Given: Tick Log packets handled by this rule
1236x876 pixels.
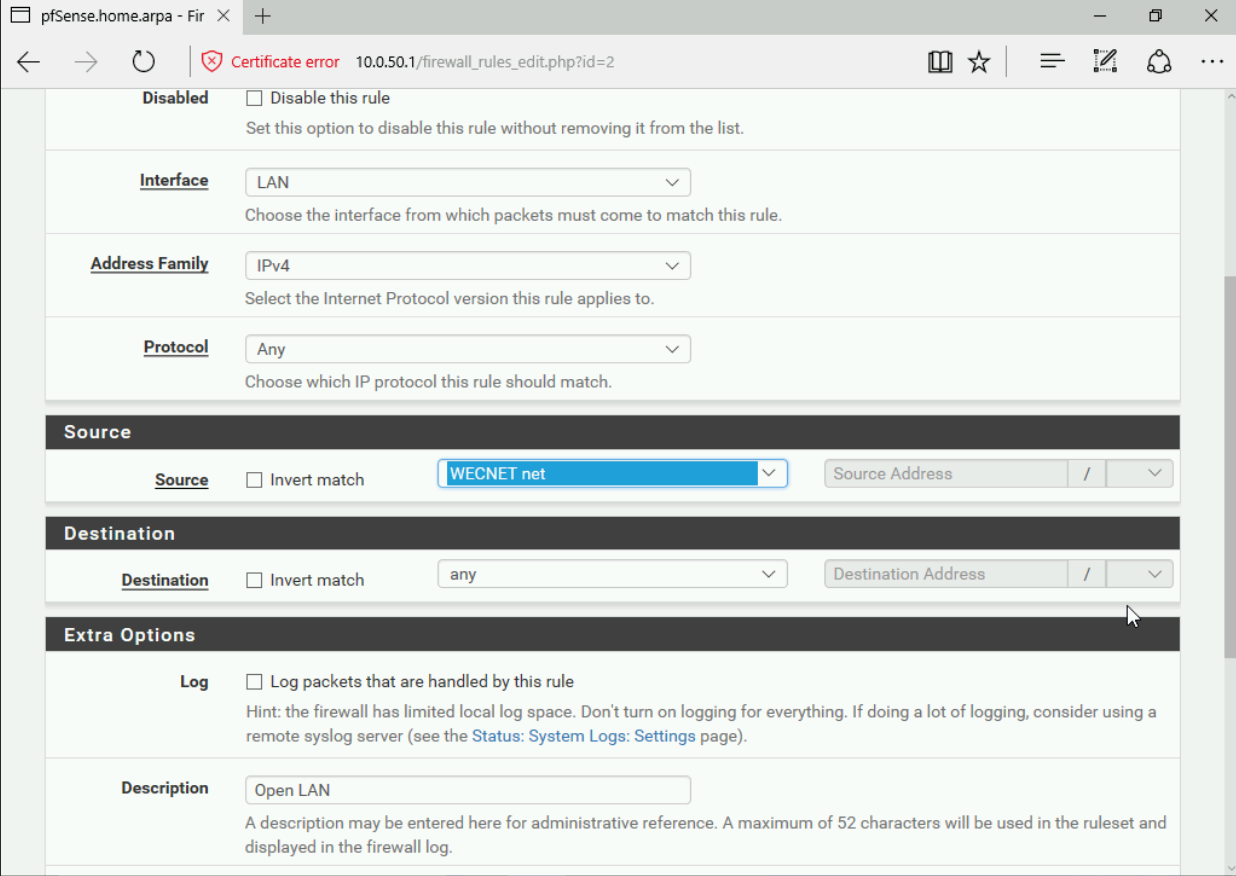Looking at the screenshot, I should coord(254,682).
